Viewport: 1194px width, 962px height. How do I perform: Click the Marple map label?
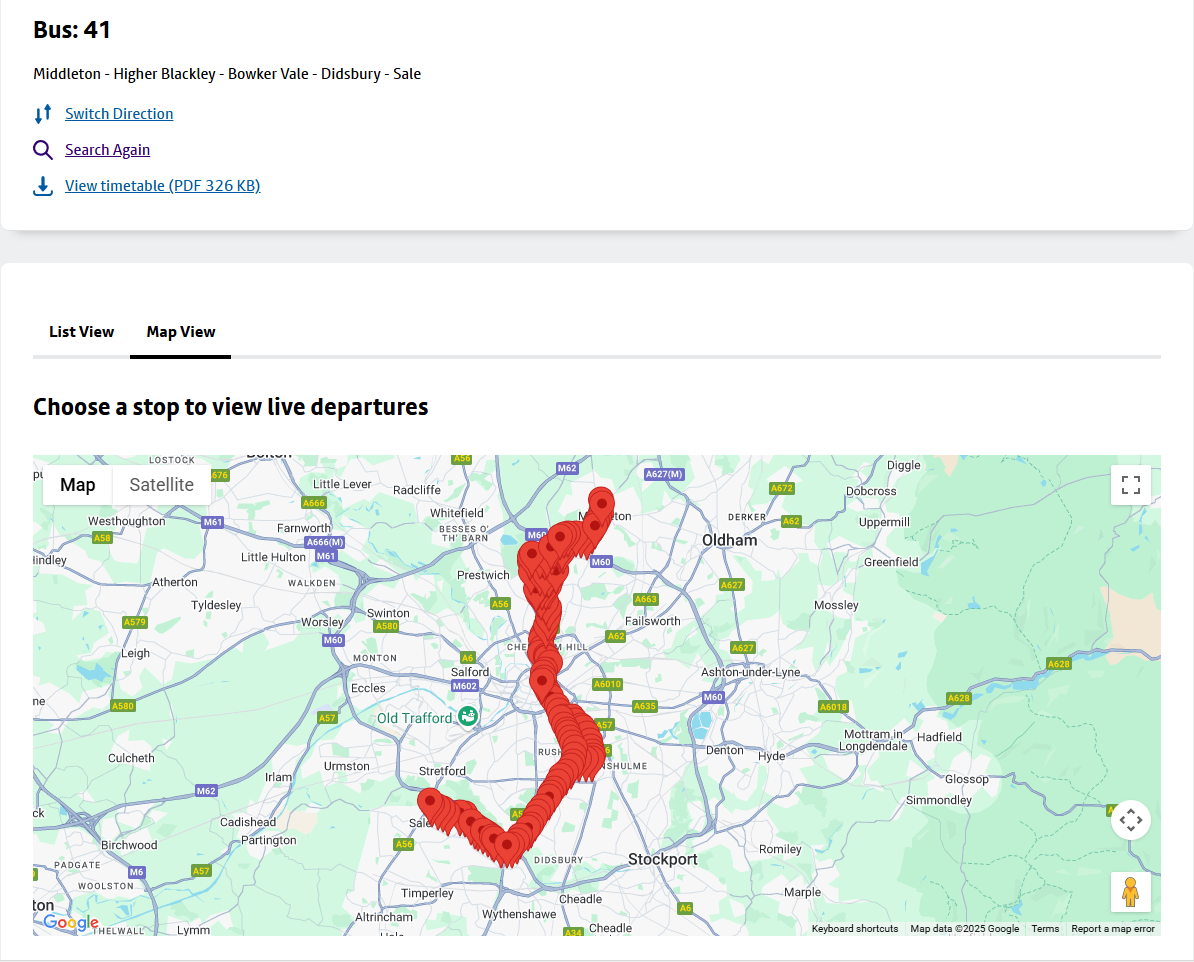[x=803, y=892]
